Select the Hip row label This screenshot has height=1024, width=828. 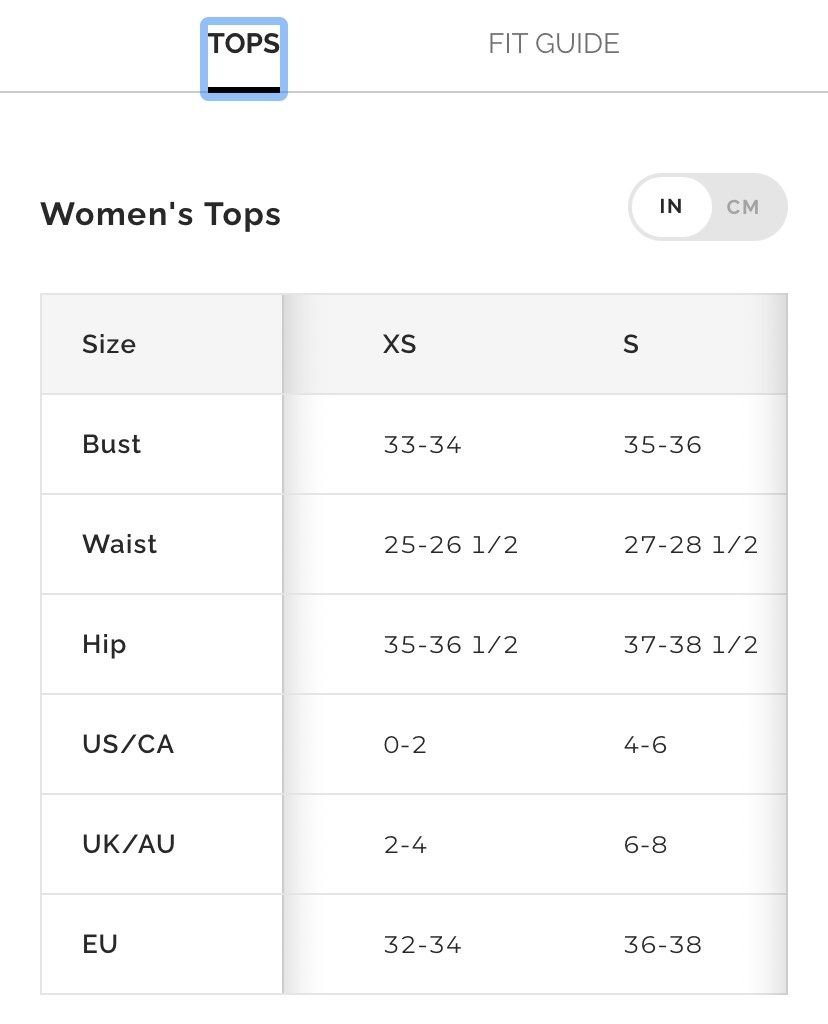(x=103, y=644)
